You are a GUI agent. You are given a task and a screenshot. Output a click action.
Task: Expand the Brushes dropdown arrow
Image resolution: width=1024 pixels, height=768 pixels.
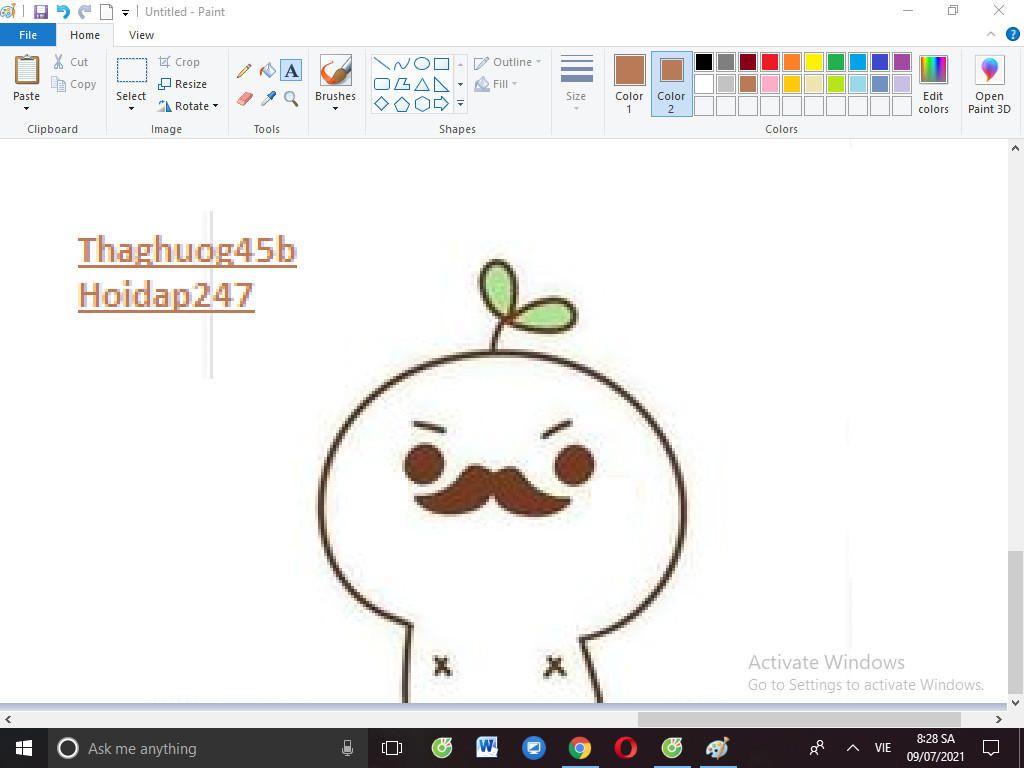[x=336, y=109]
